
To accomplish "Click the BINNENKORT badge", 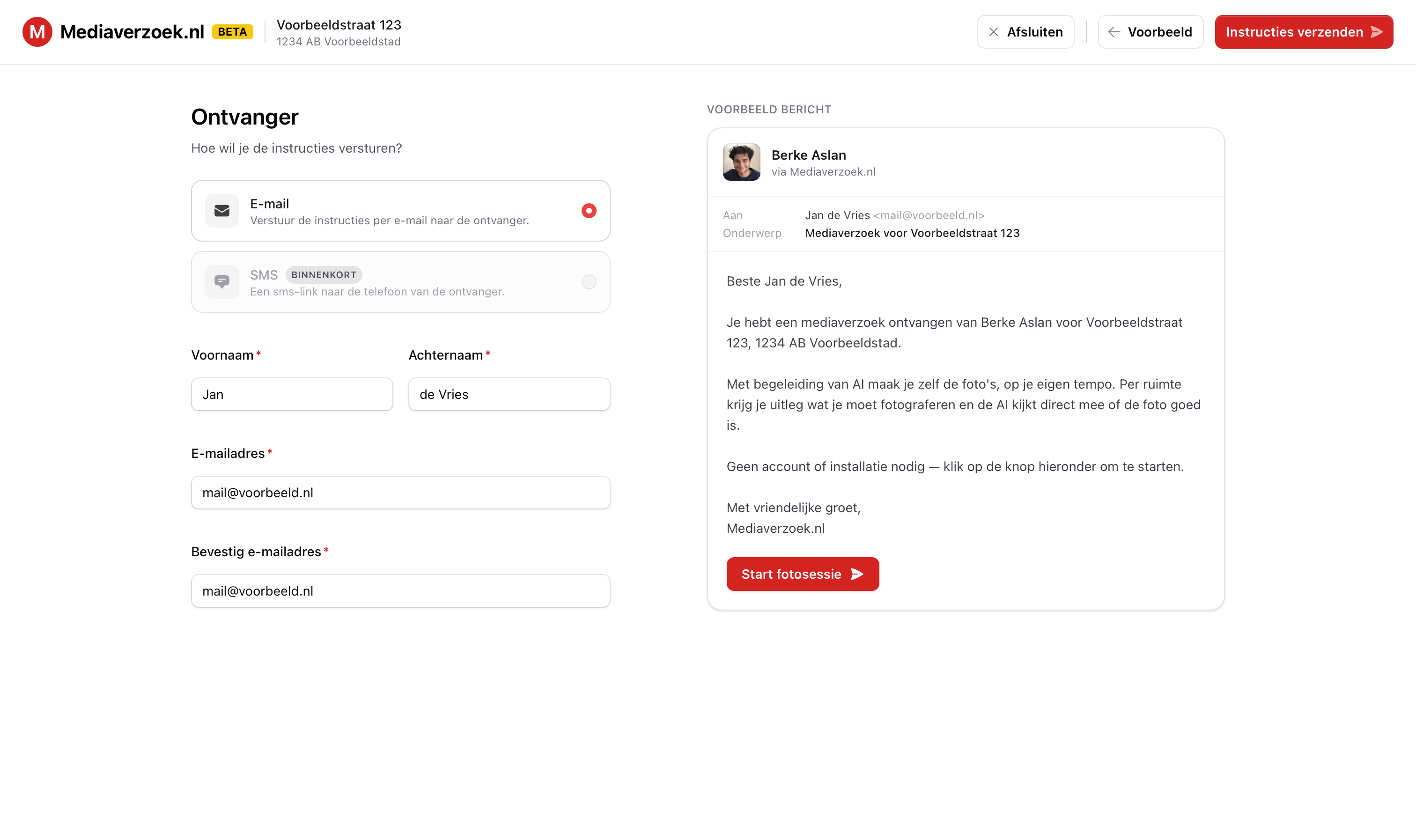I will pyautogui.click(x=324, y=274).
